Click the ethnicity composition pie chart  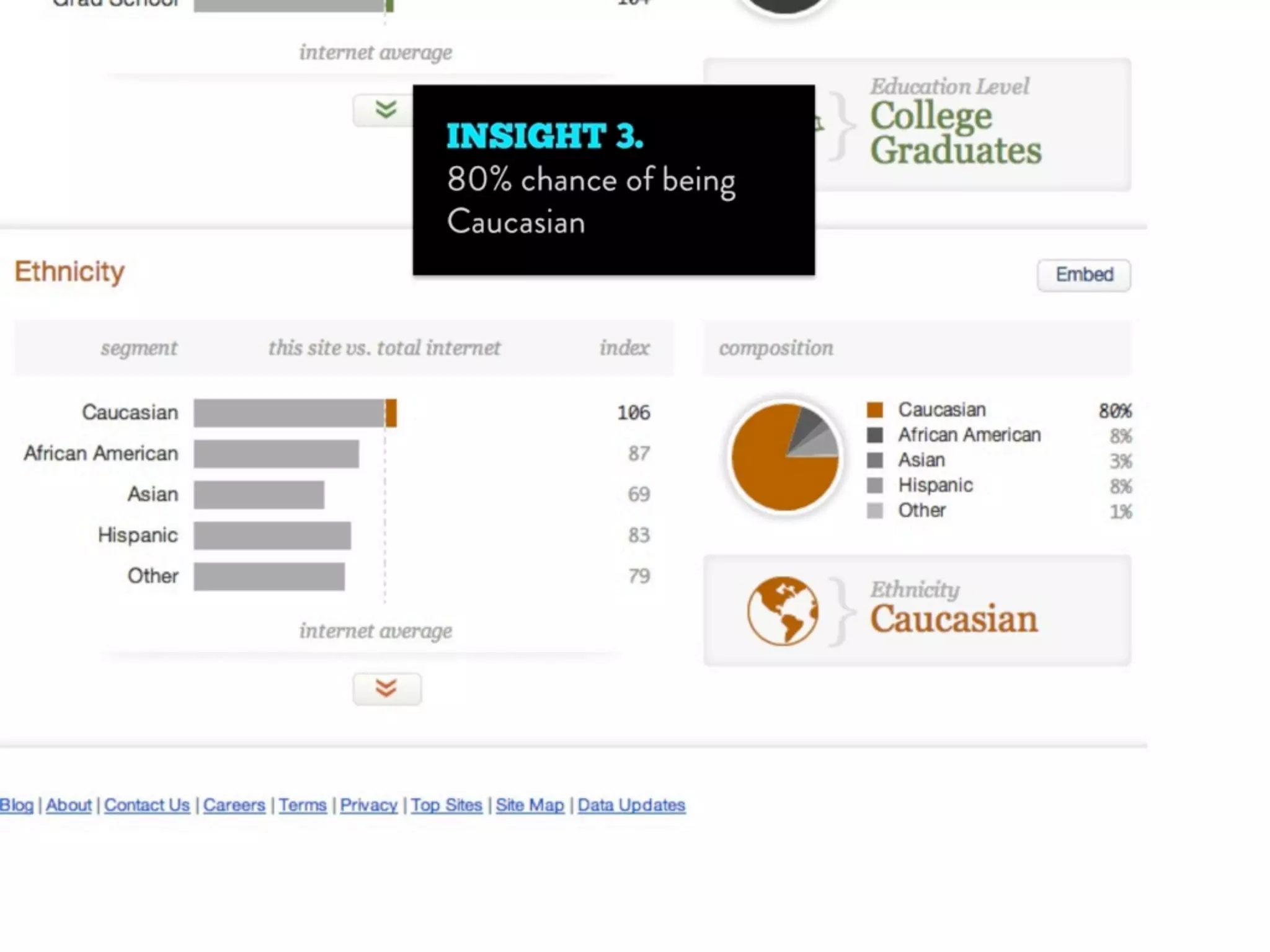(x=785, y=457)
